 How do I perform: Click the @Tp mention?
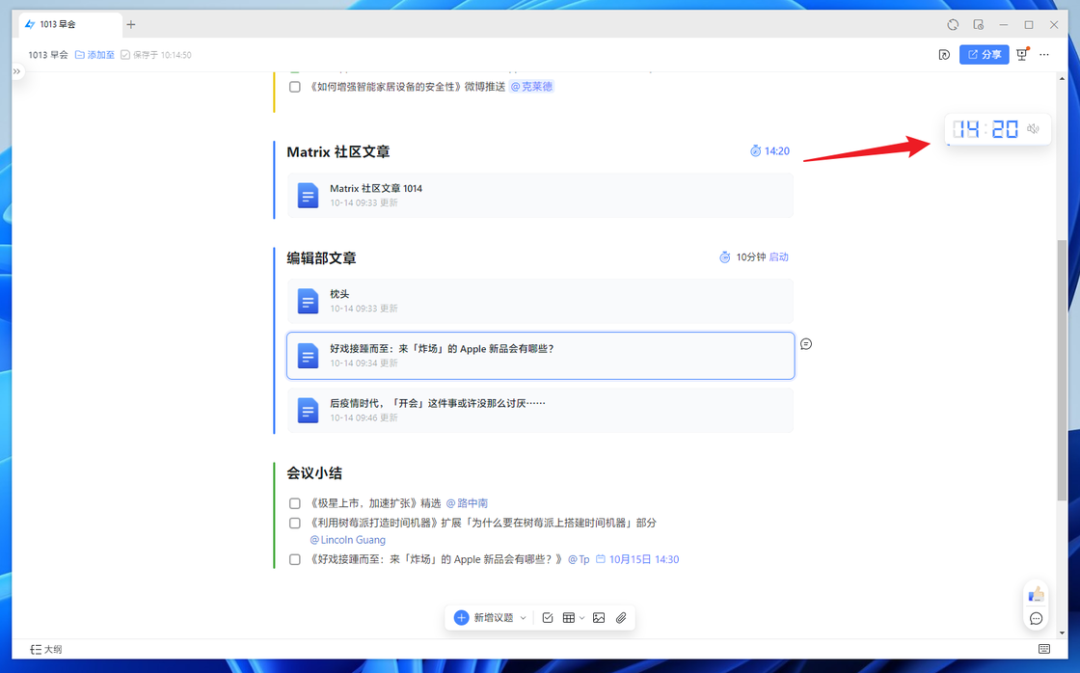click(x=579, y=559)
